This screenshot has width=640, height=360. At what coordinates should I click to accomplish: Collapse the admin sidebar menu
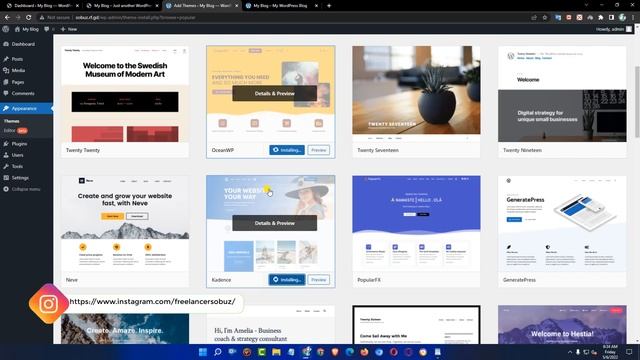click(22, 189)
